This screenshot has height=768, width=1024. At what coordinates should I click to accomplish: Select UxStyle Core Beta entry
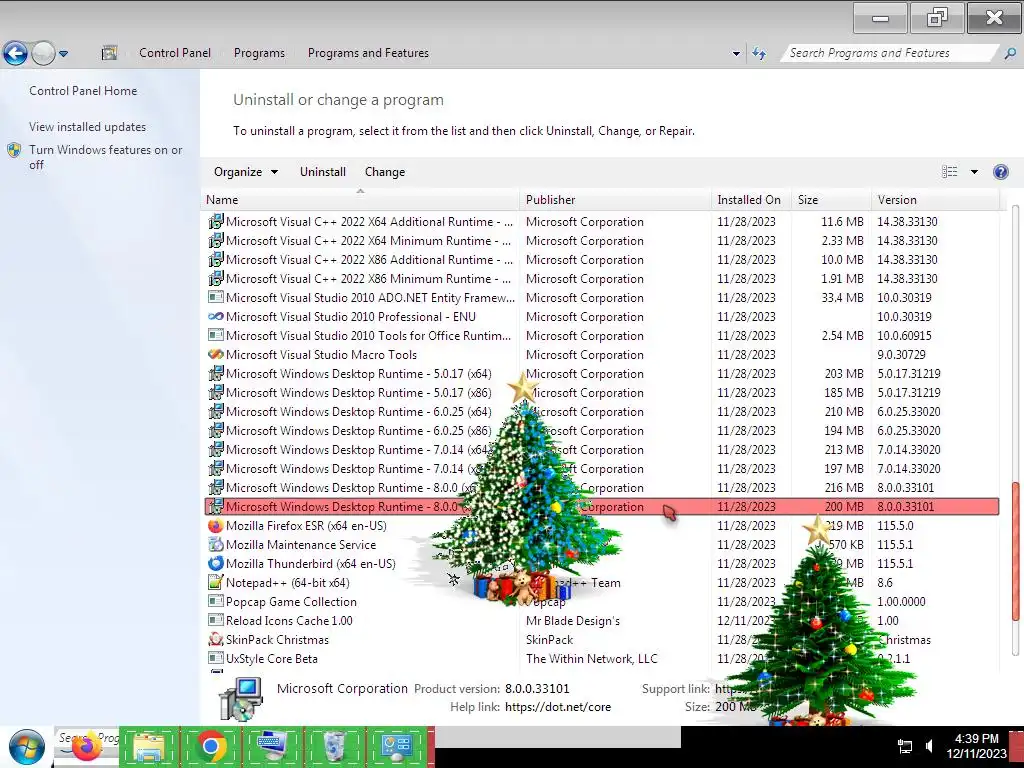272,658
